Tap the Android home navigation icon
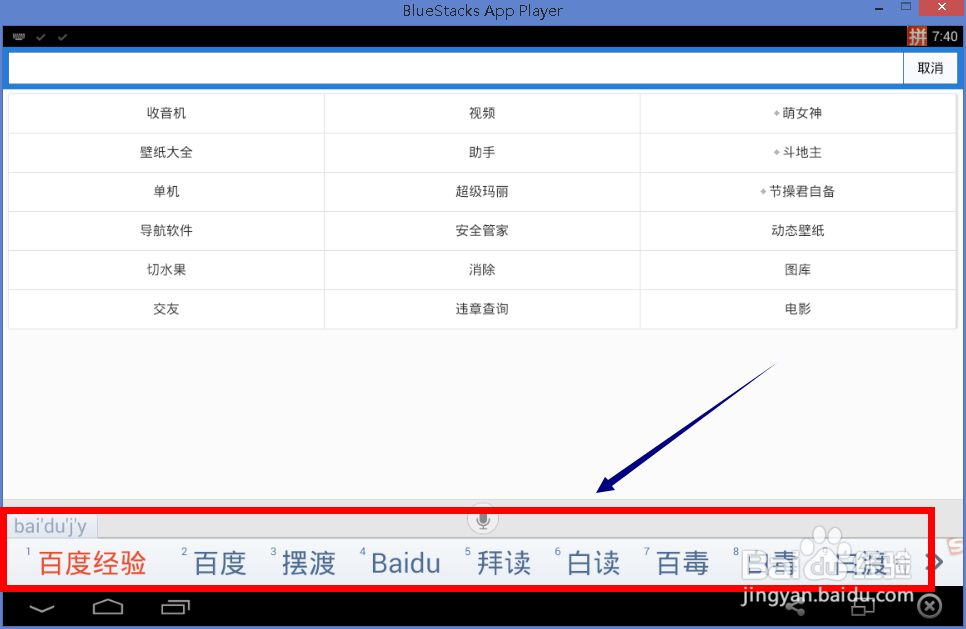 [108, 607]
